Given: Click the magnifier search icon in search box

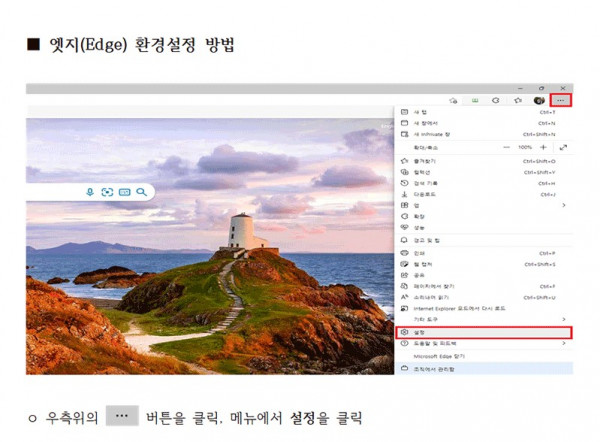Looking at the screenshot, I should 142,192.
